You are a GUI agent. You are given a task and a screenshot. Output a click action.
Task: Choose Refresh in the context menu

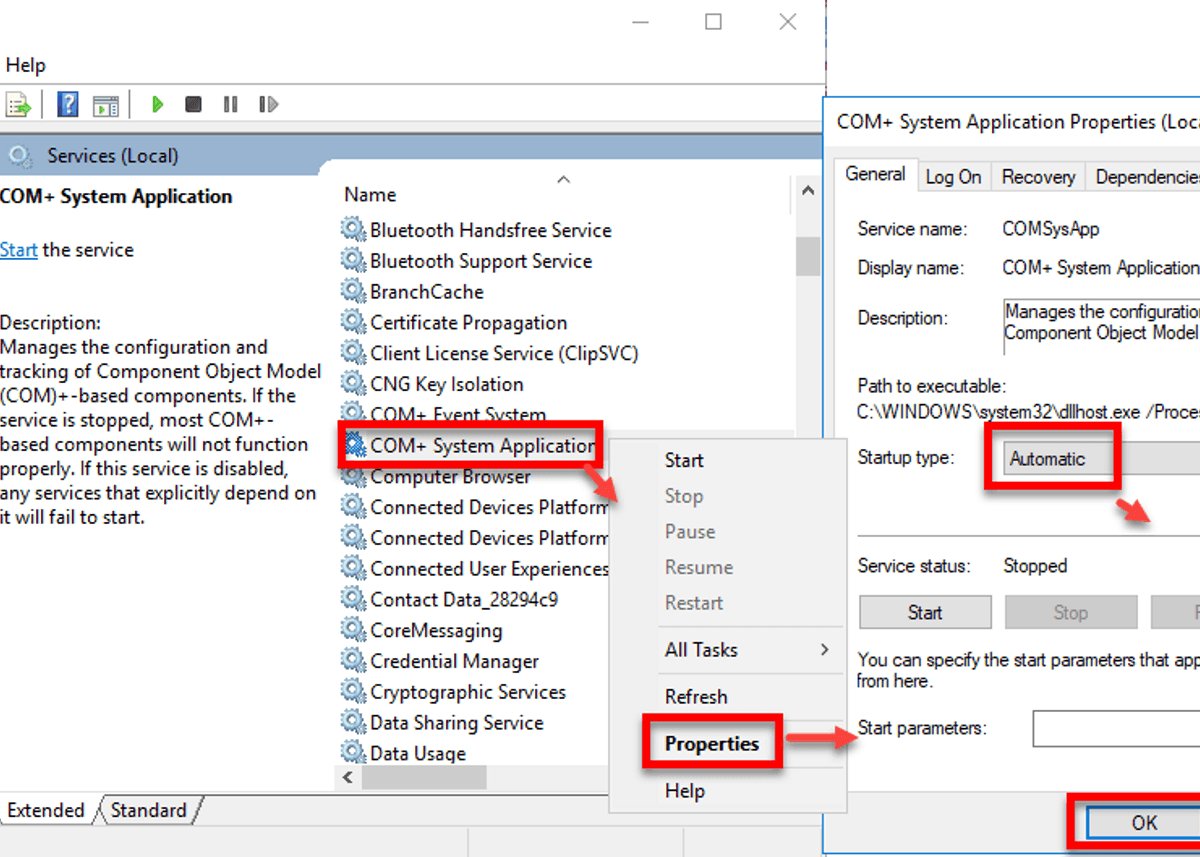[x=696, y=697]
